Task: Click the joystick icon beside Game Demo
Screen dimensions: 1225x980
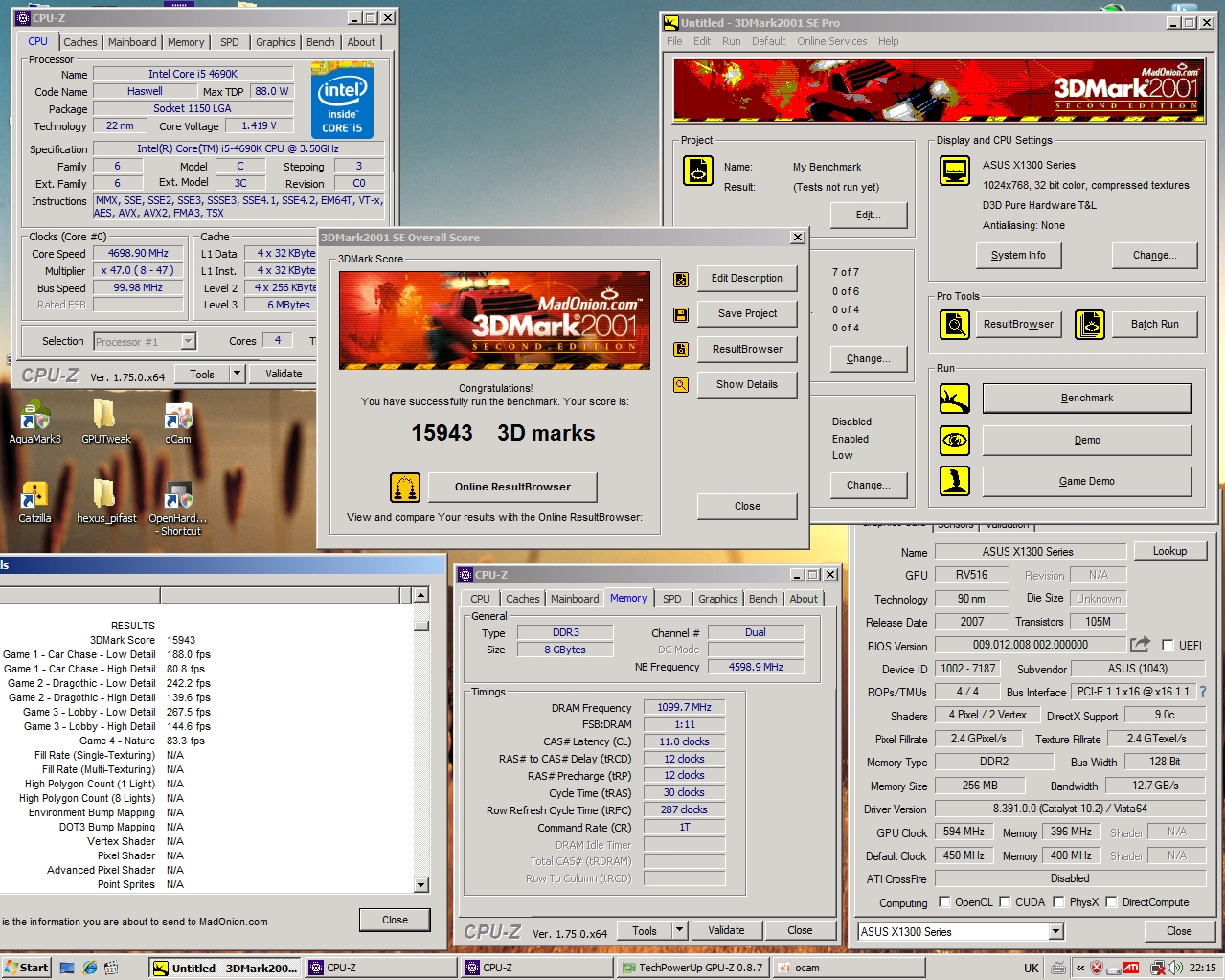Action: point(955,481)
